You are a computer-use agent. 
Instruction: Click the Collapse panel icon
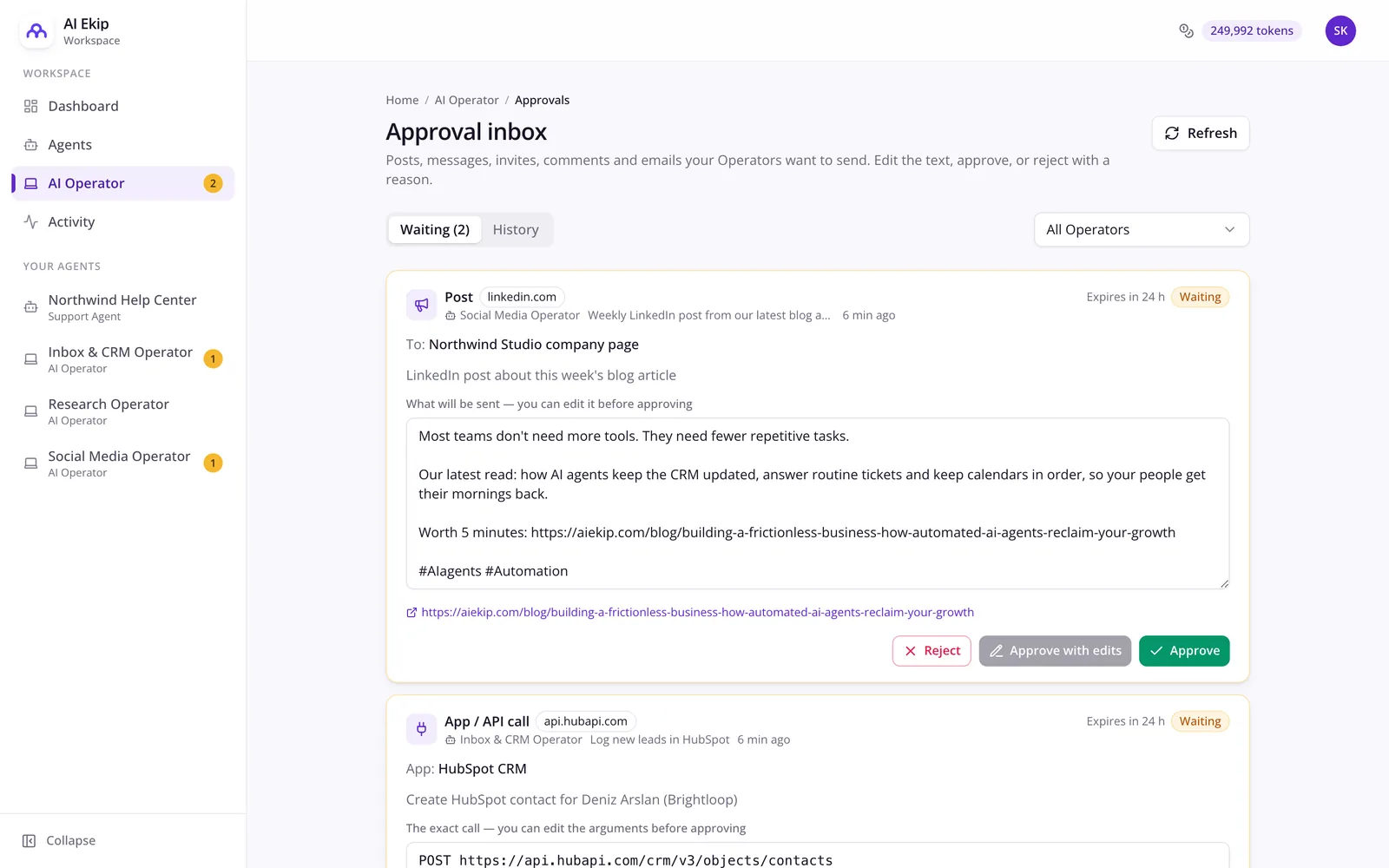[29, 840]
